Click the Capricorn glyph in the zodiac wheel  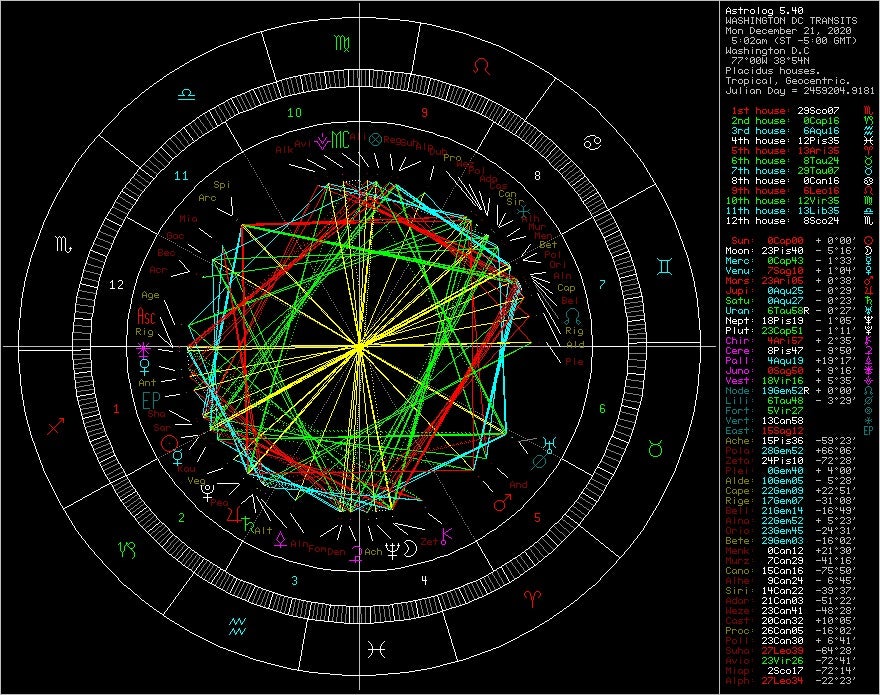pos(127,550)
